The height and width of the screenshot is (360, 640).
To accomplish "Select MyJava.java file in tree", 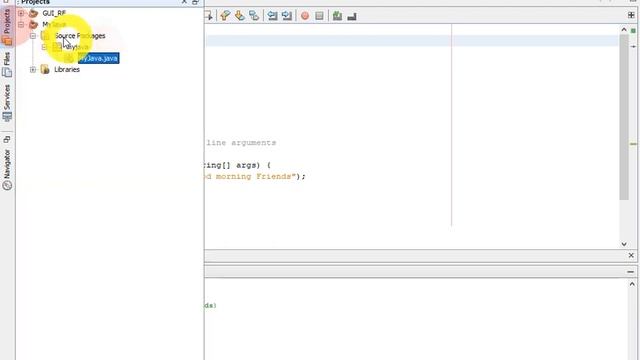I will (98, 58).
